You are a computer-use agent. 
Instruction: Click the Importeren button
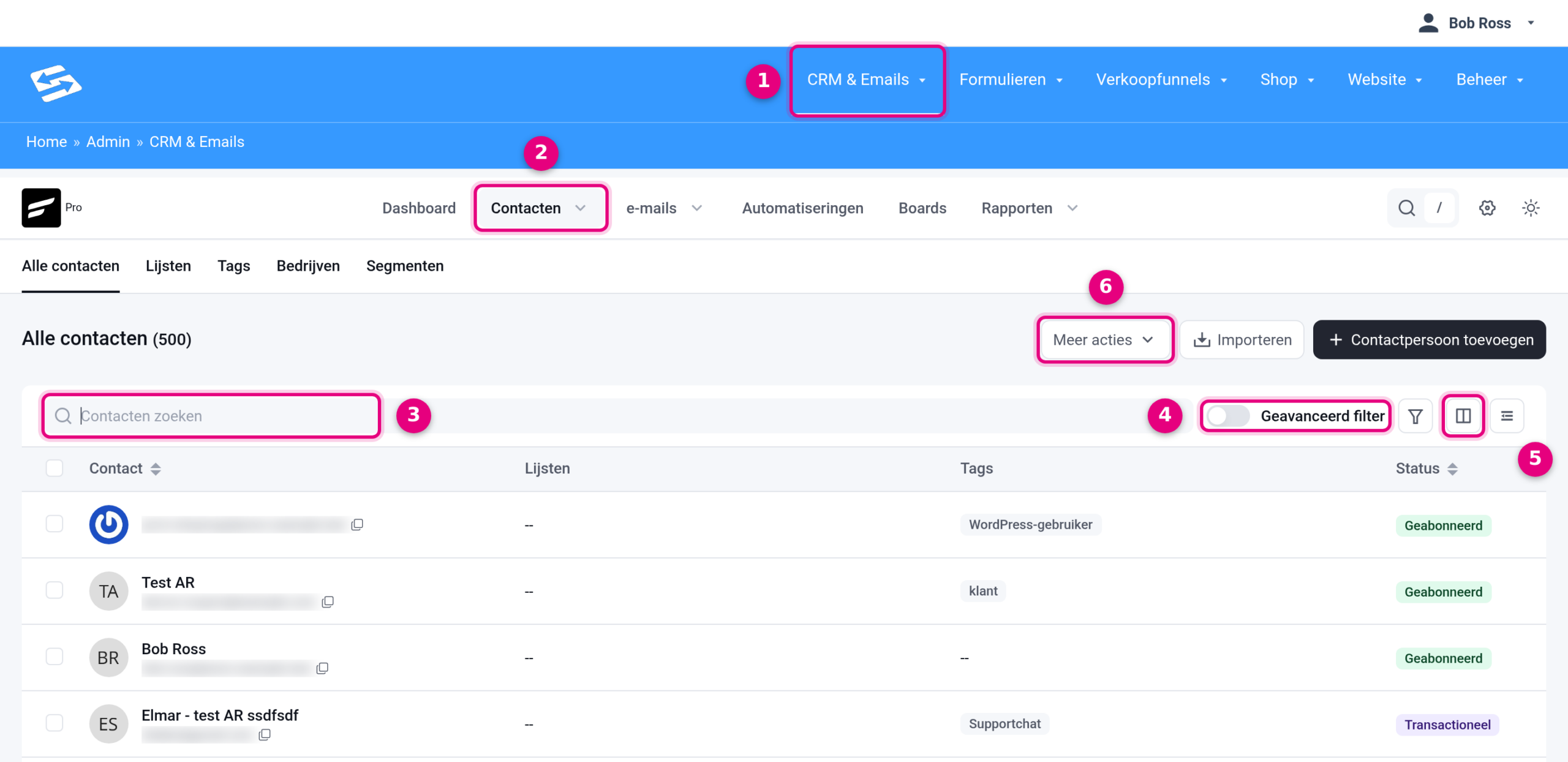[x=1242, y=340]
